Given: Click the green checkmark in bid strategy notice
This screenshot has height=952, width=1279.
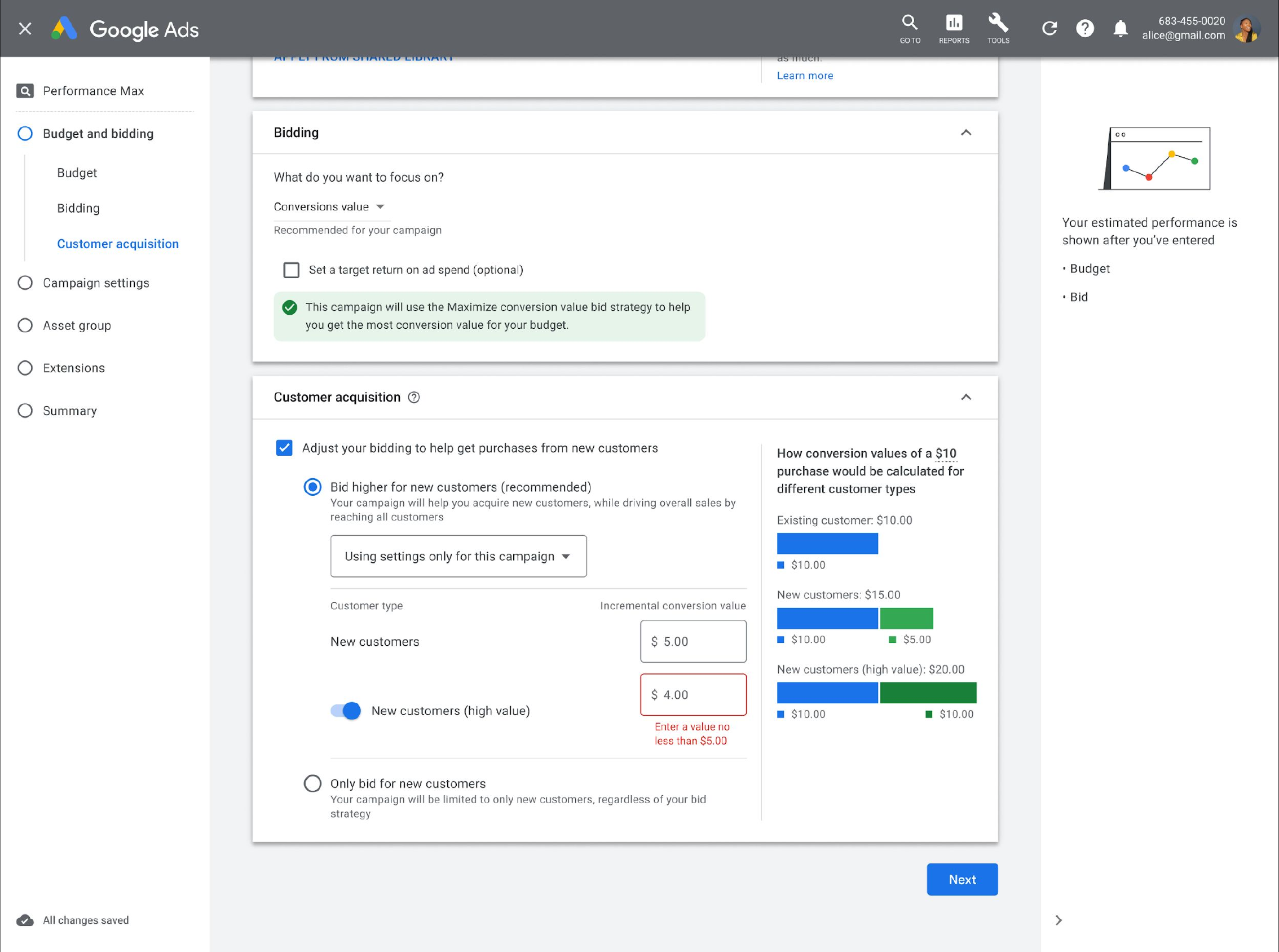Looking at the screenshot, I should 290,307.
